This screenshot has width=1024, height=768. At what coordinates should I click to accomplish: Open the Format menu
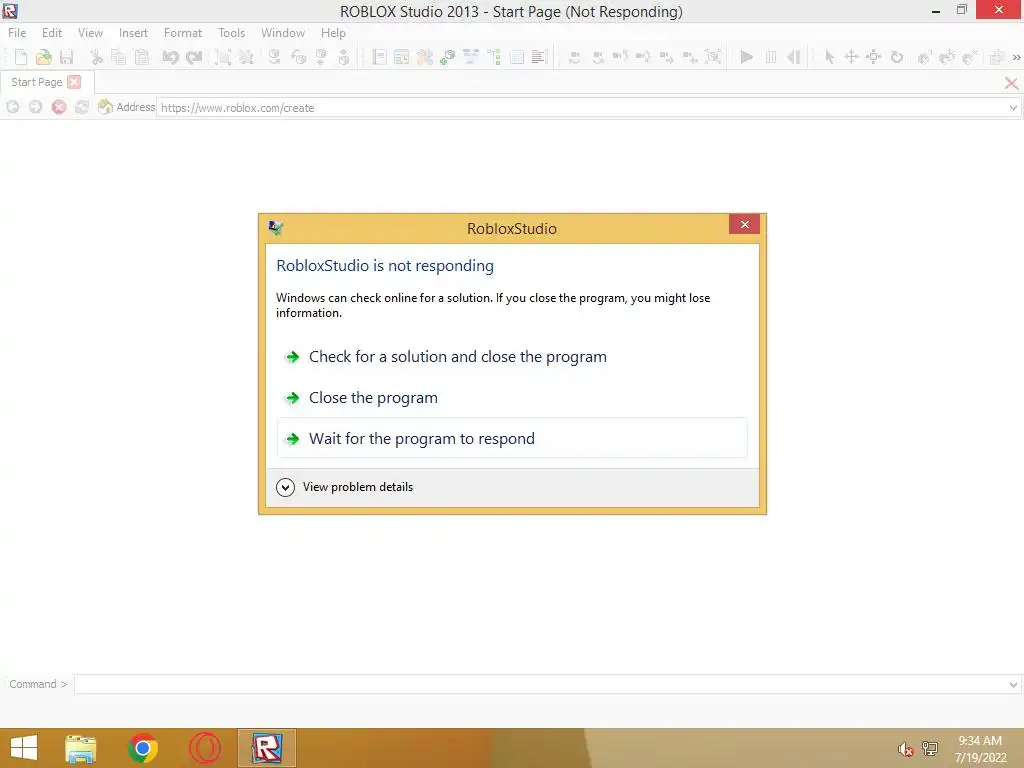click(183, 33)
